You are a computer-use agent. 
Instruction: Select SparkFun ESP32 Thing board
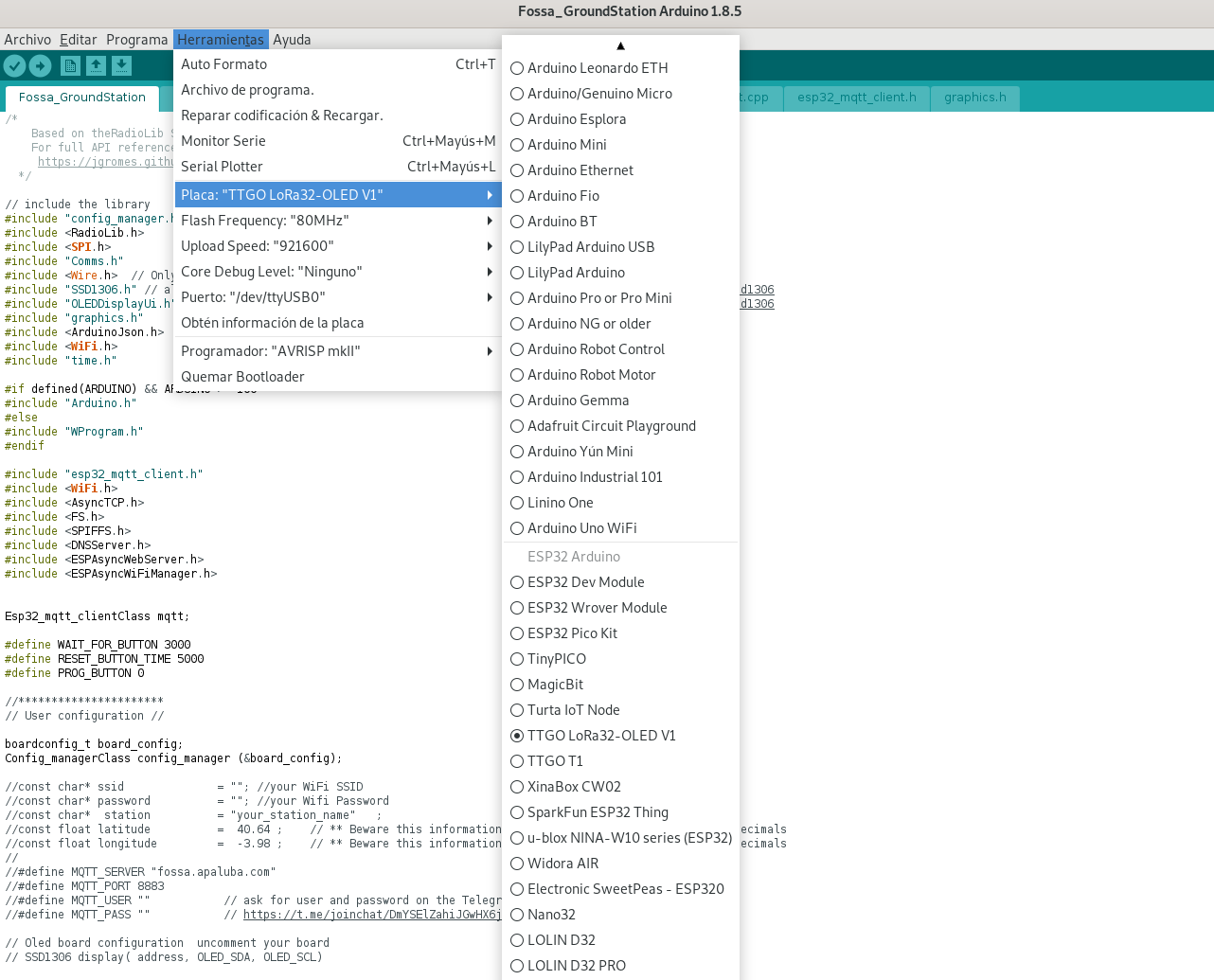tap(620, 812)
